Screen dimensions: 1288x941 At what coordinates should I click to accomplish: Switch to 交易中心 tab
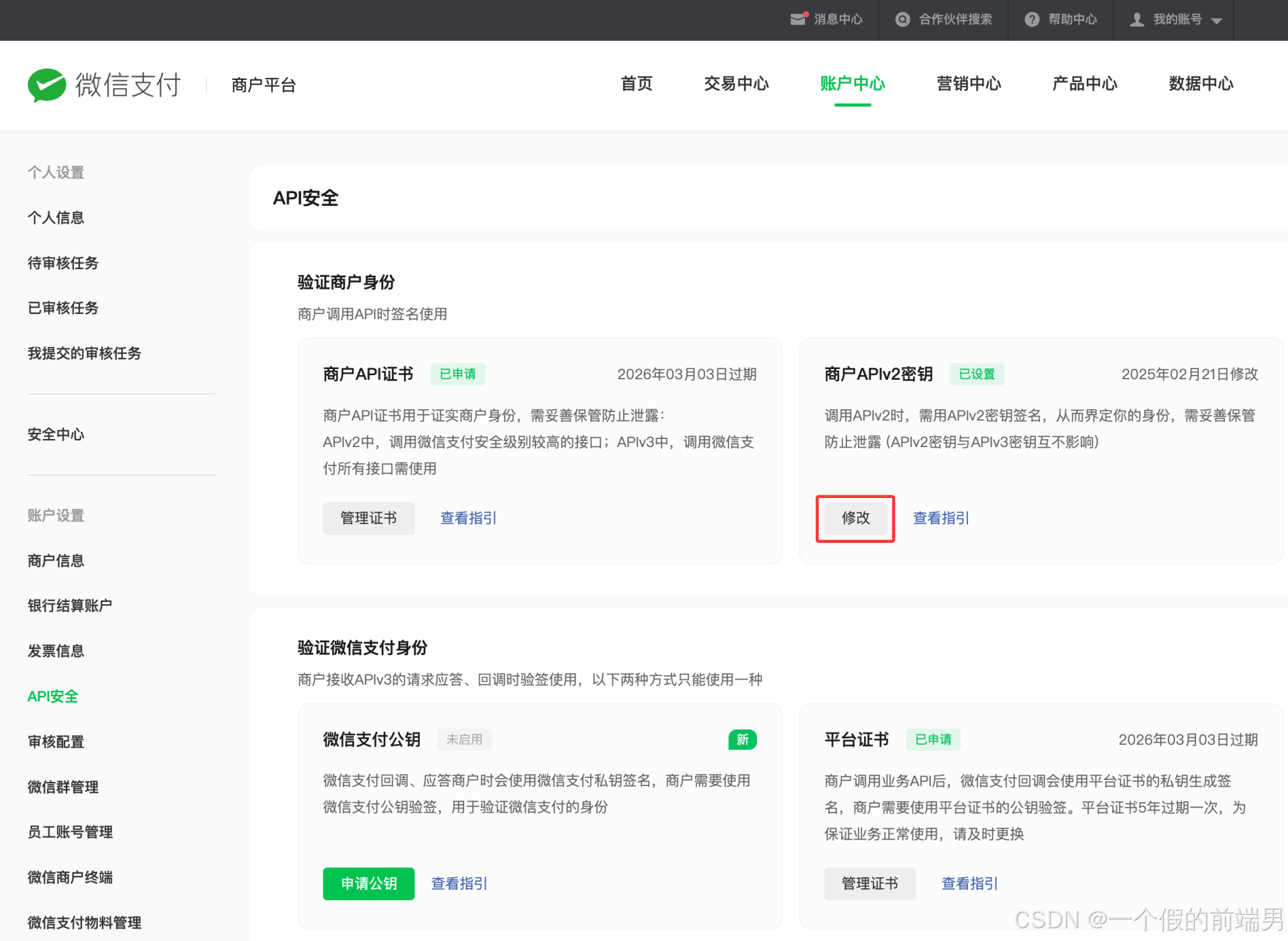pyautogui.click(x=737, y=84)
